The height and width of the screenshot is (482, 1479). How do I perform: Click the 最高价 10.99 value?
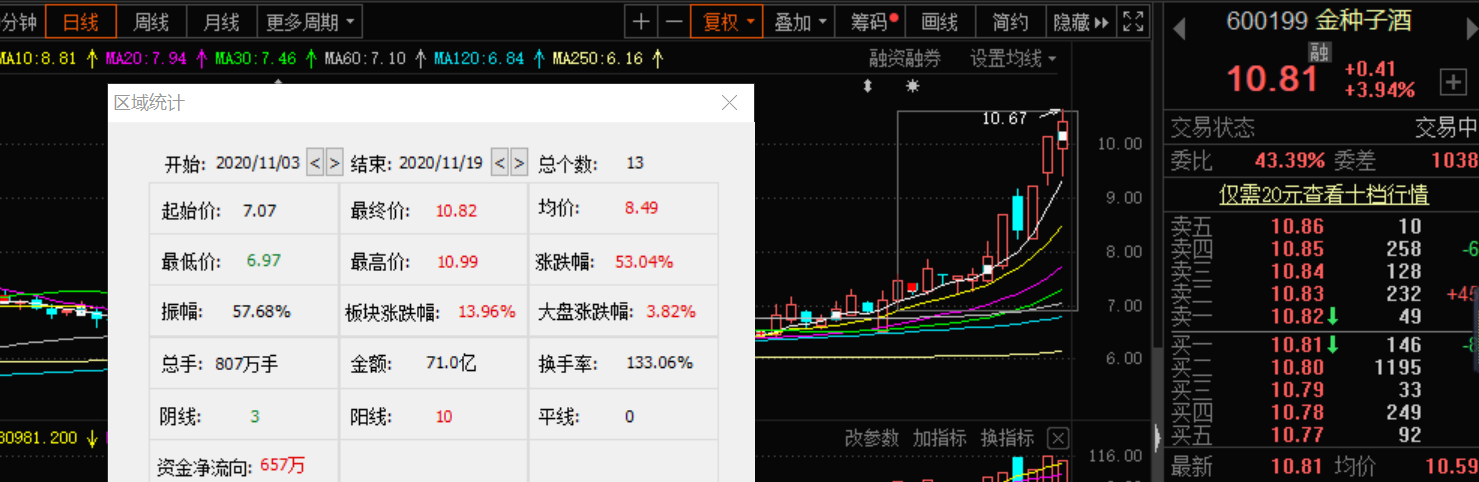click(x=458, y=262)
